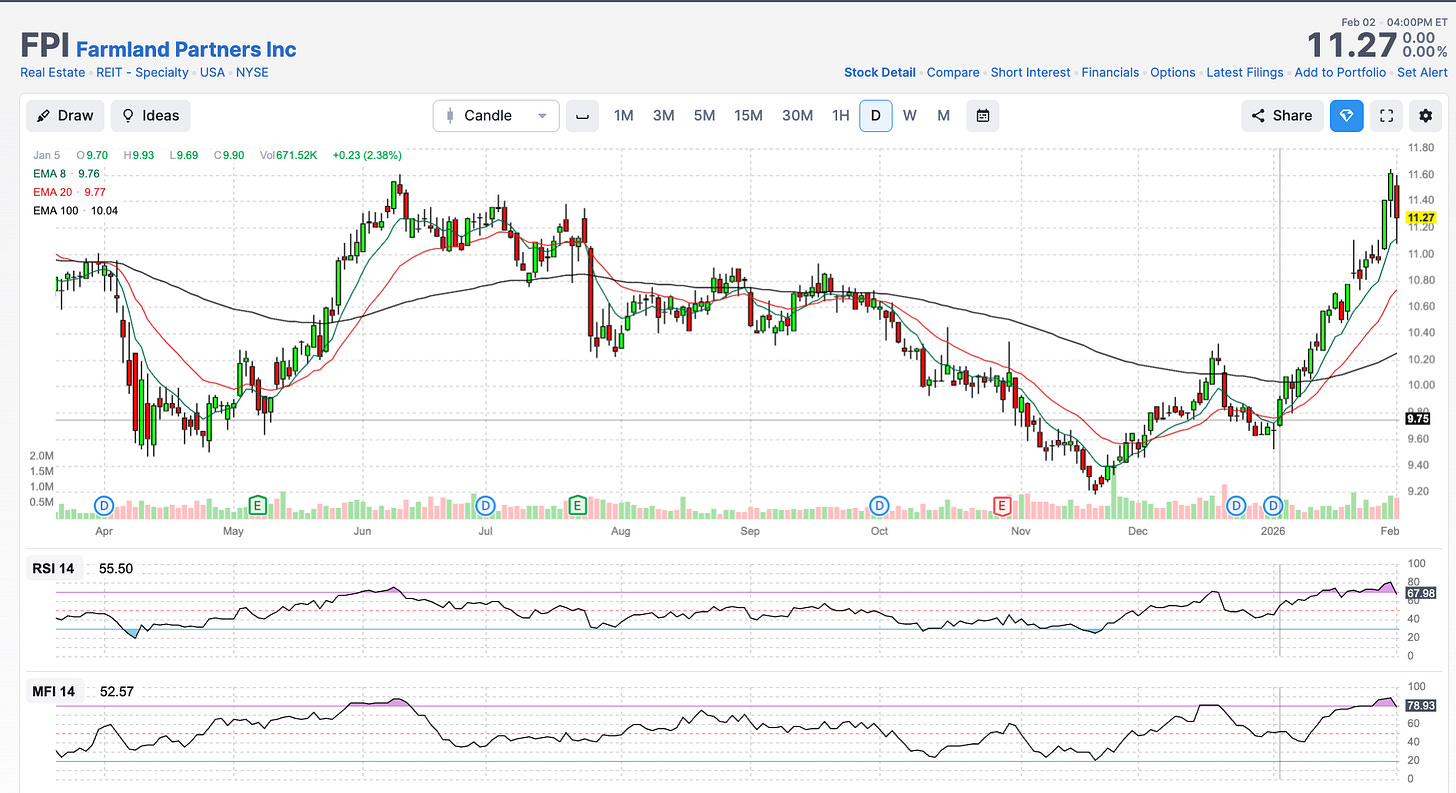This screenshot has width=1456, height=793.
Task: Open chart settings gear
Action: [x=1426, y=115]
